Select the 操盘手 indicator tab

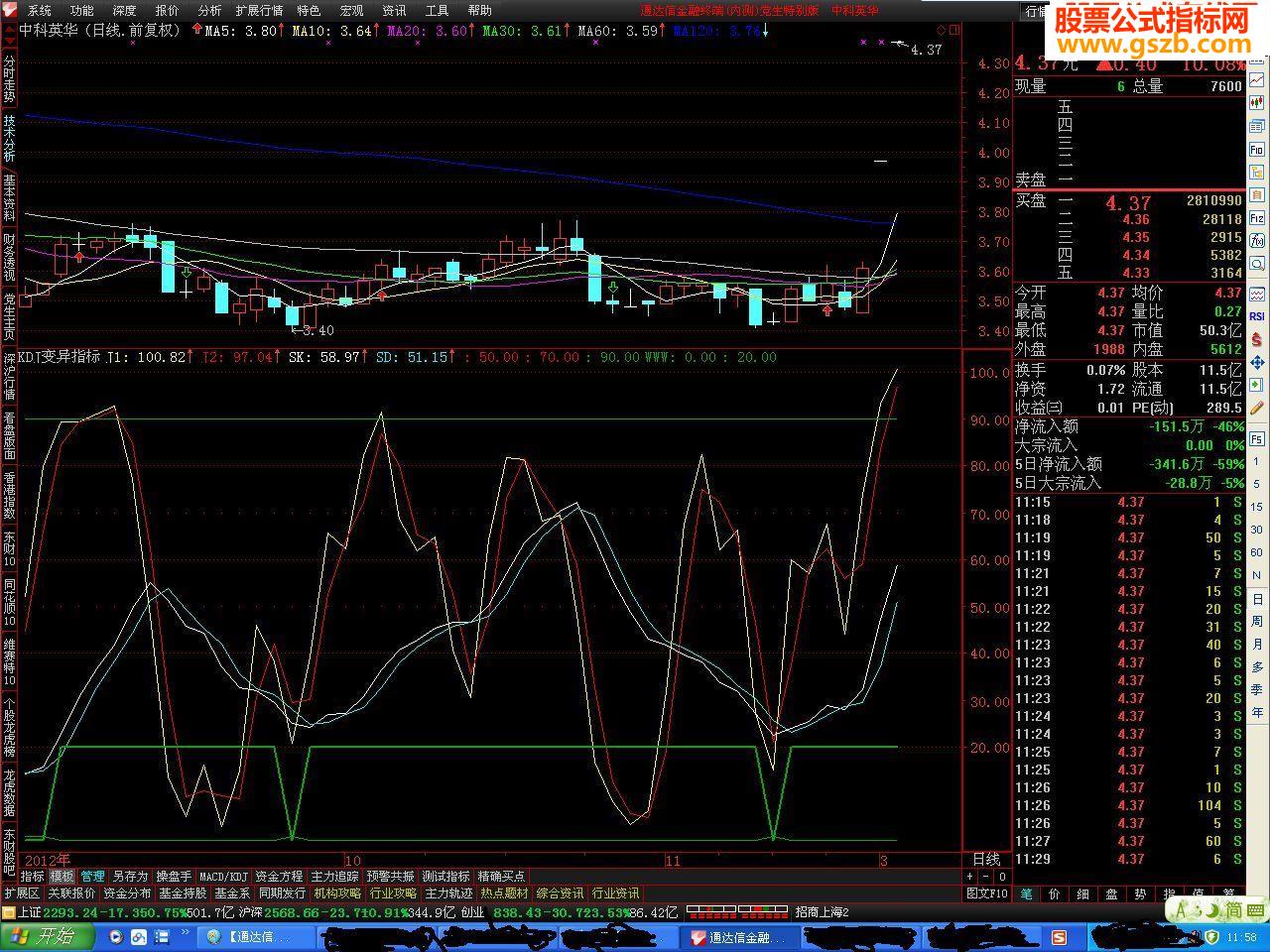coord(174,877)
